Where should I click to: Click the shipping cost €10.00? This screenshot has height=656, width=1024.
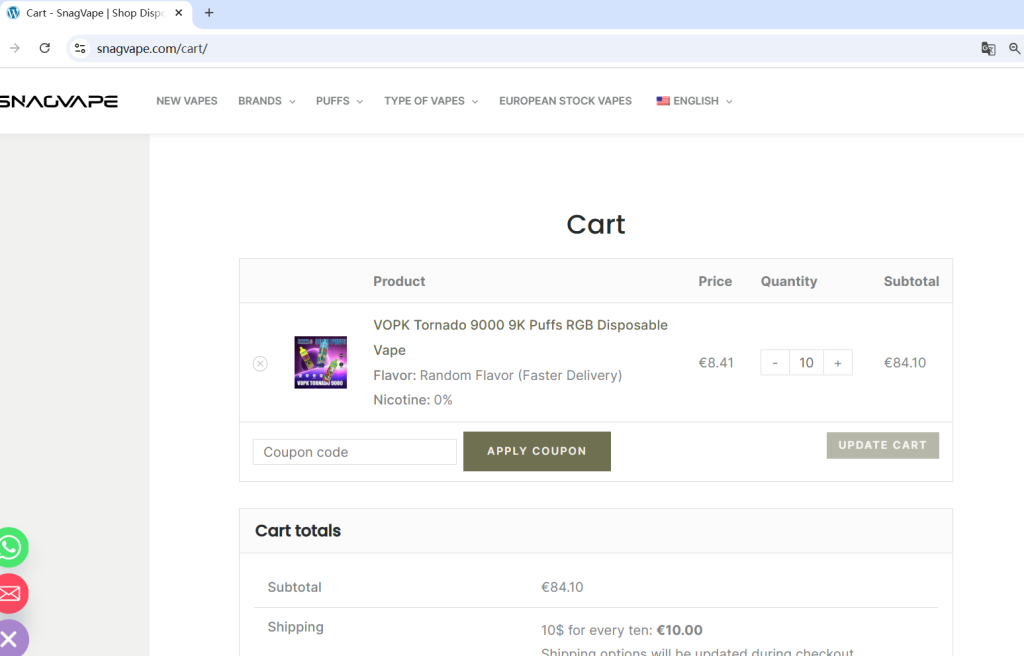tap(679, 630)
